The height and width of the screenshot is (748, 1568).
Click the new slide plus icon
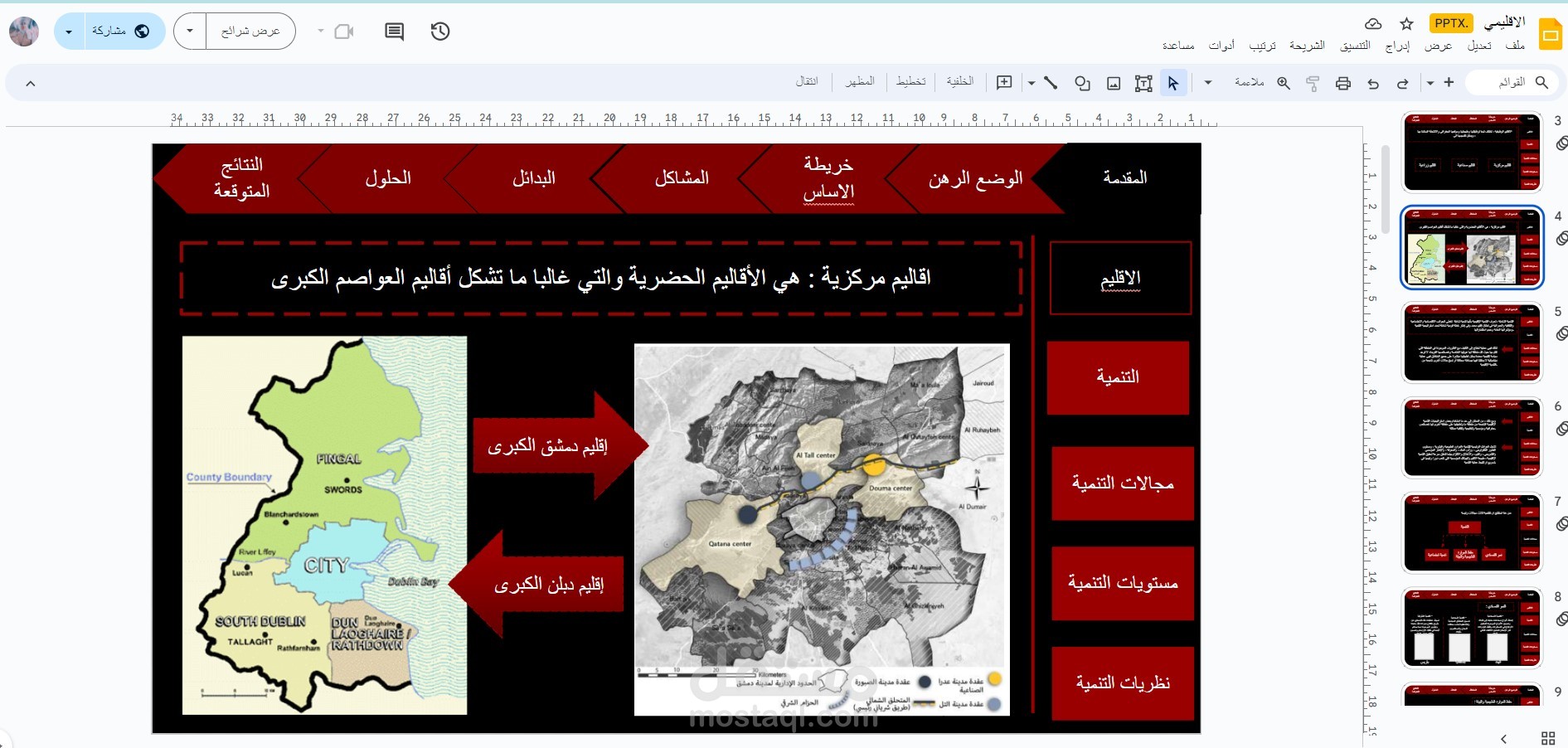point(1449,82)
